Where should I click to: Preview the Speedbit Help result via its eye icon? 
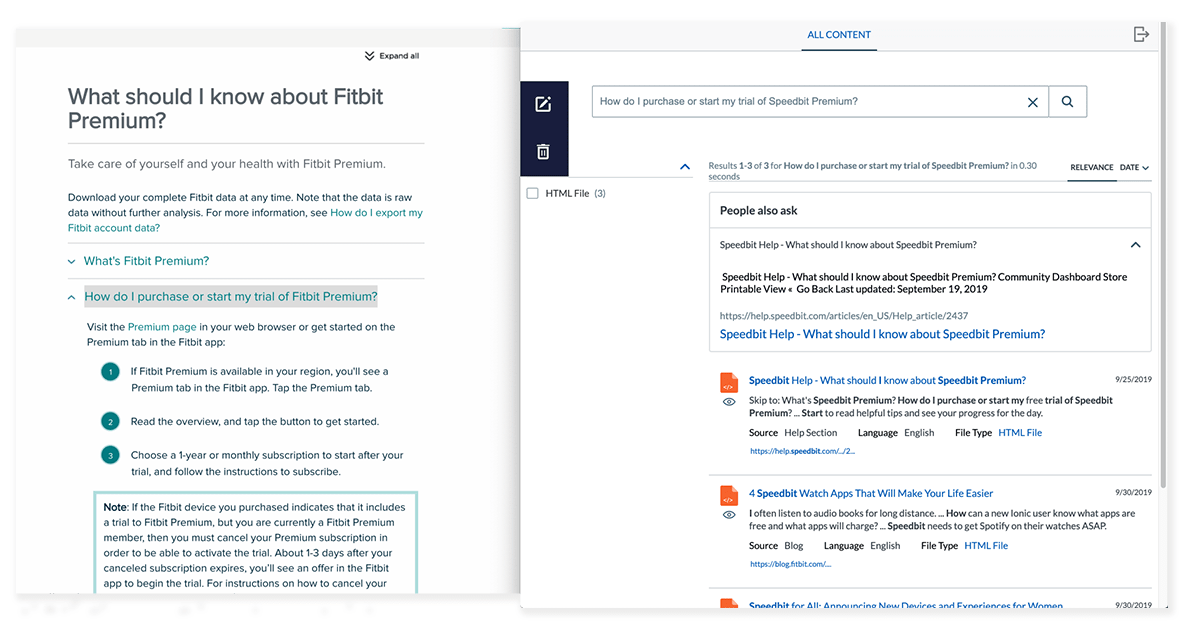728,402
